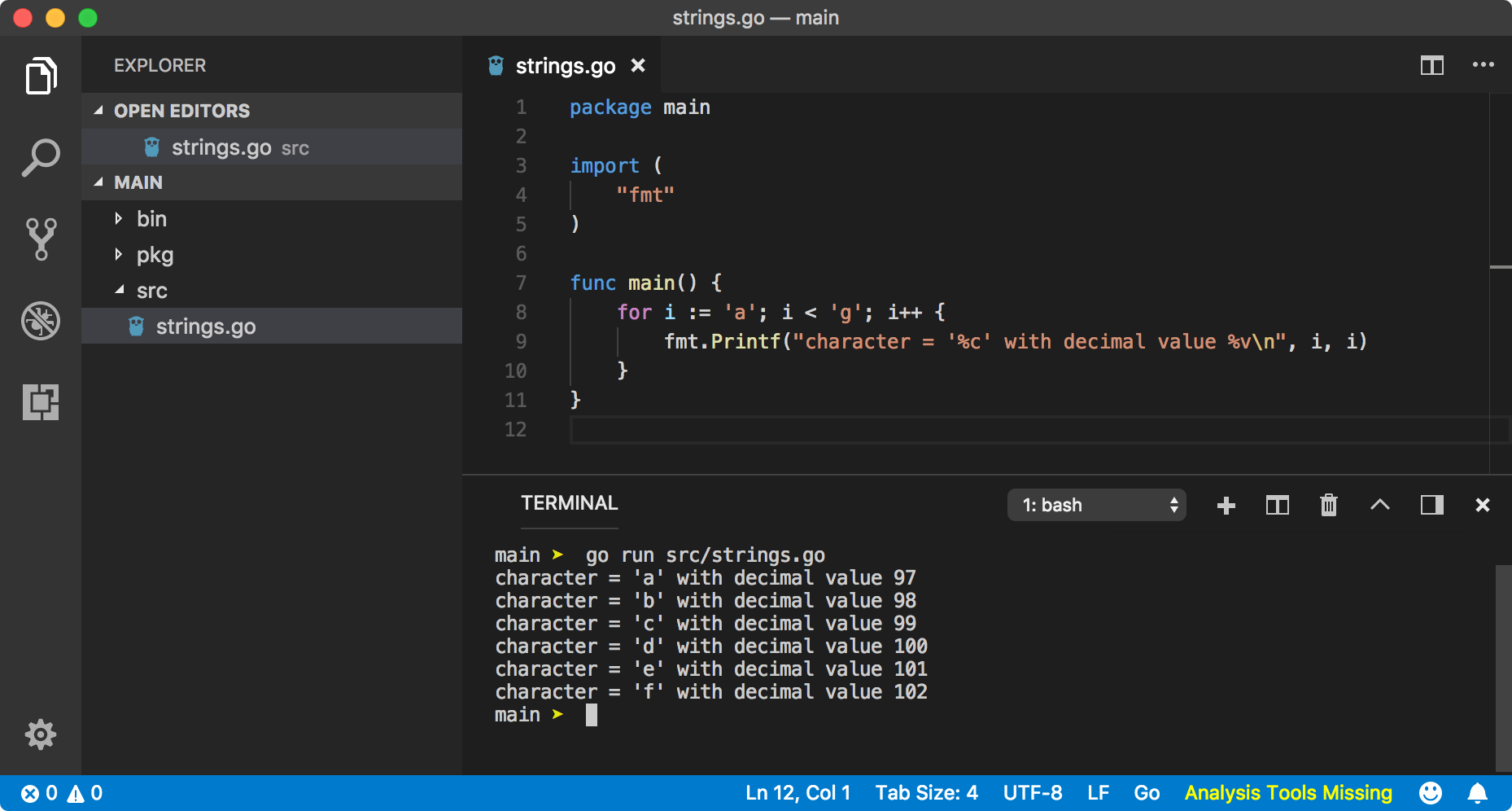The height and width of the screenshot is (811, 1512).
Task: Toggle the panel position to the side
Action: pos(1432,505)
